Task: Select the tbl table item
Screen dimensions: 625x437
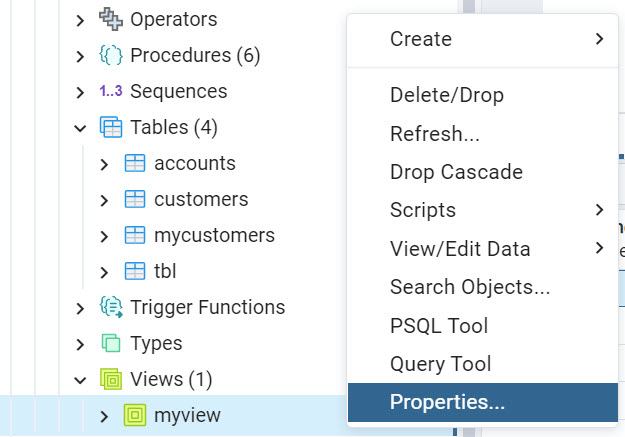Action: click(166, 271)
